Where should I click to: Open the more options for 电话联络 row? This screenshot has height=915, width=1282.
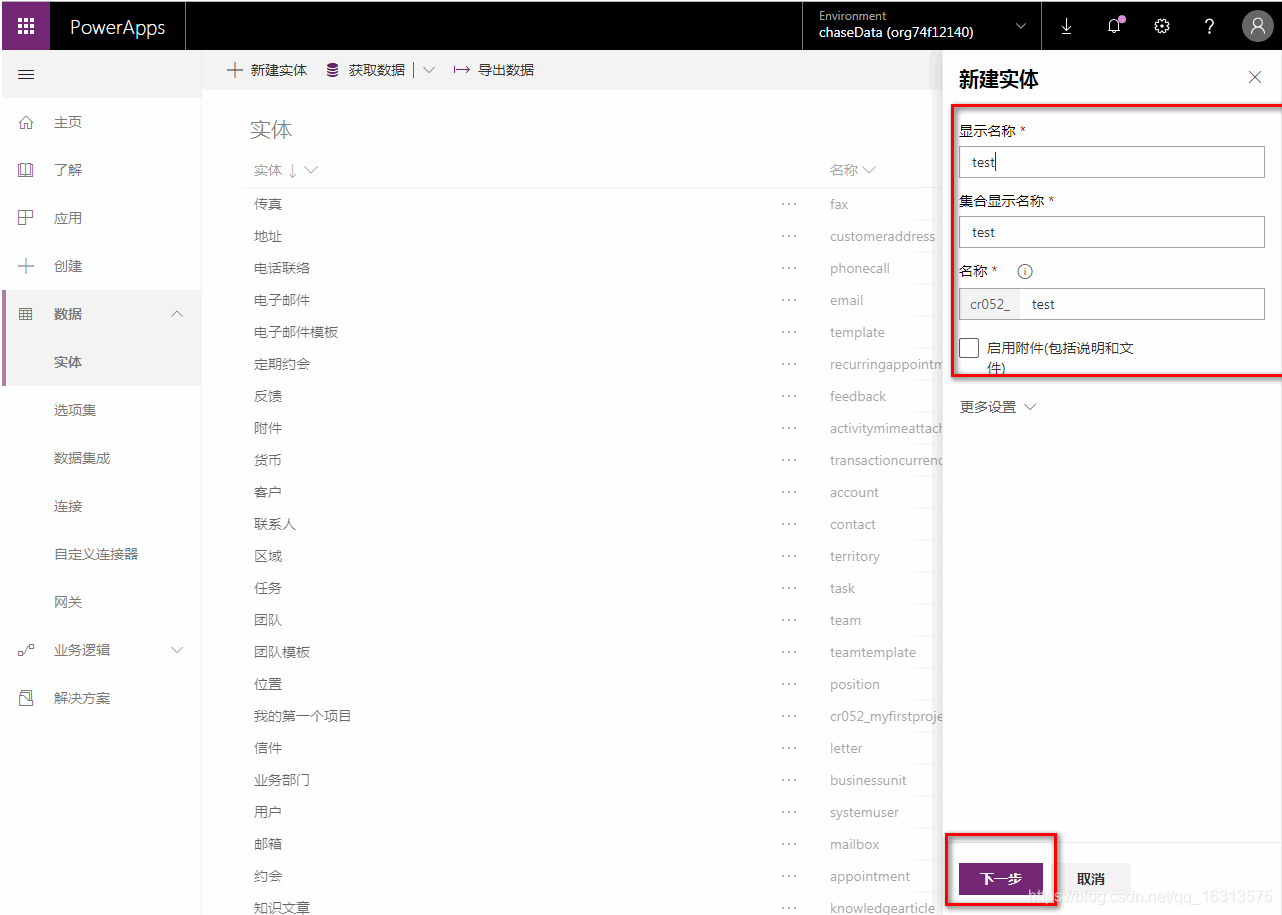coord(789,268)
